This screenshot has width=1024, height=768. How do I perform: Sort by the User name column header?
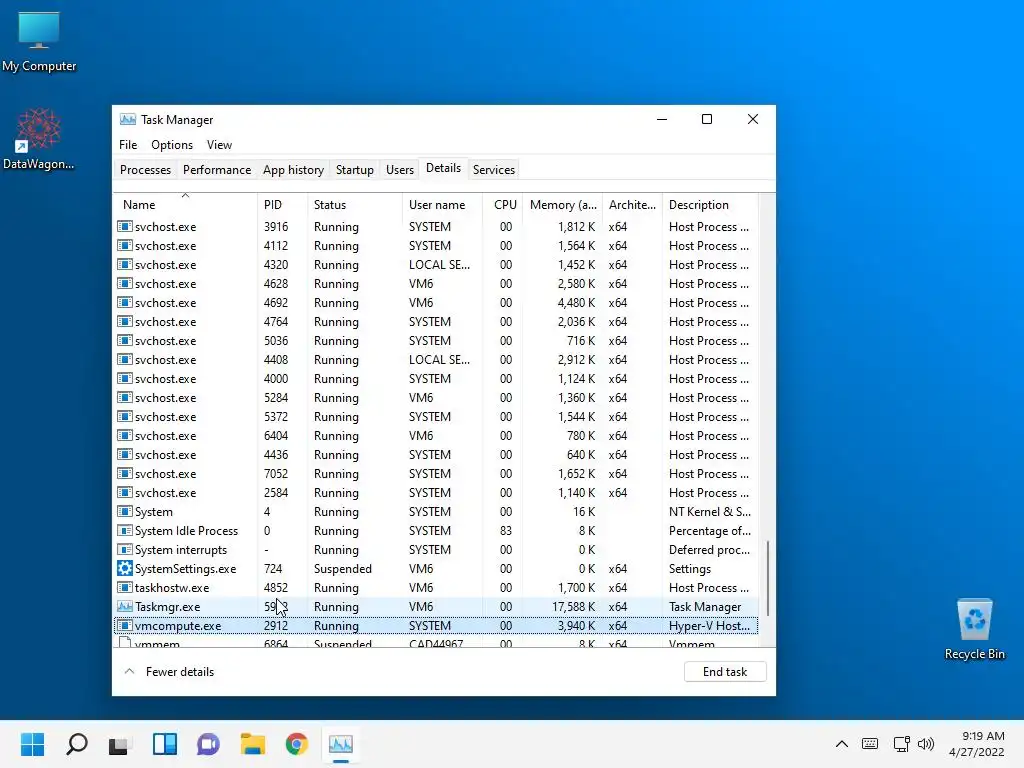point(442,204)
